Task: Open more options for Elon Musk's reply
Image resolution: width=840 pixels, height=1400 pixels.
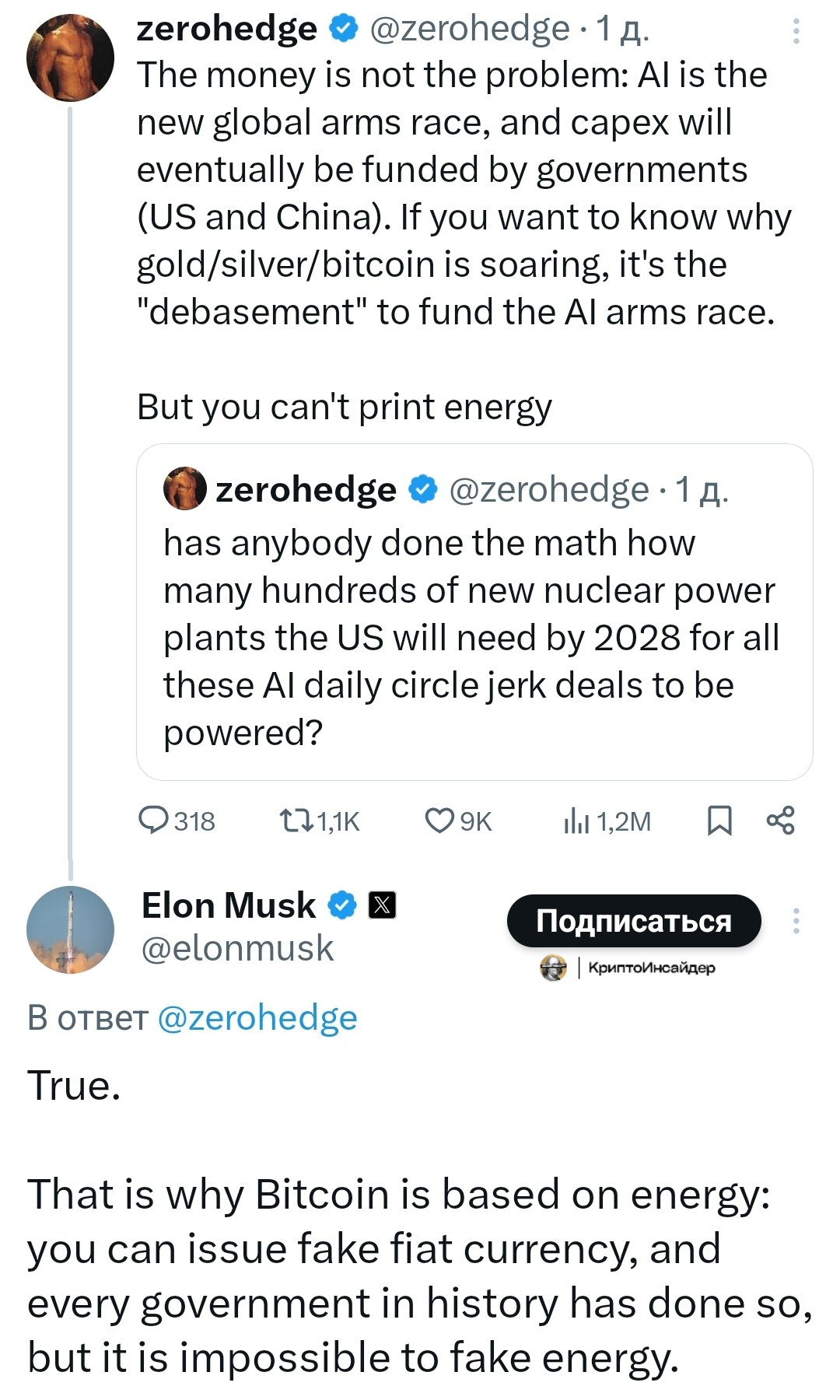Action: (x=796, y=921)
